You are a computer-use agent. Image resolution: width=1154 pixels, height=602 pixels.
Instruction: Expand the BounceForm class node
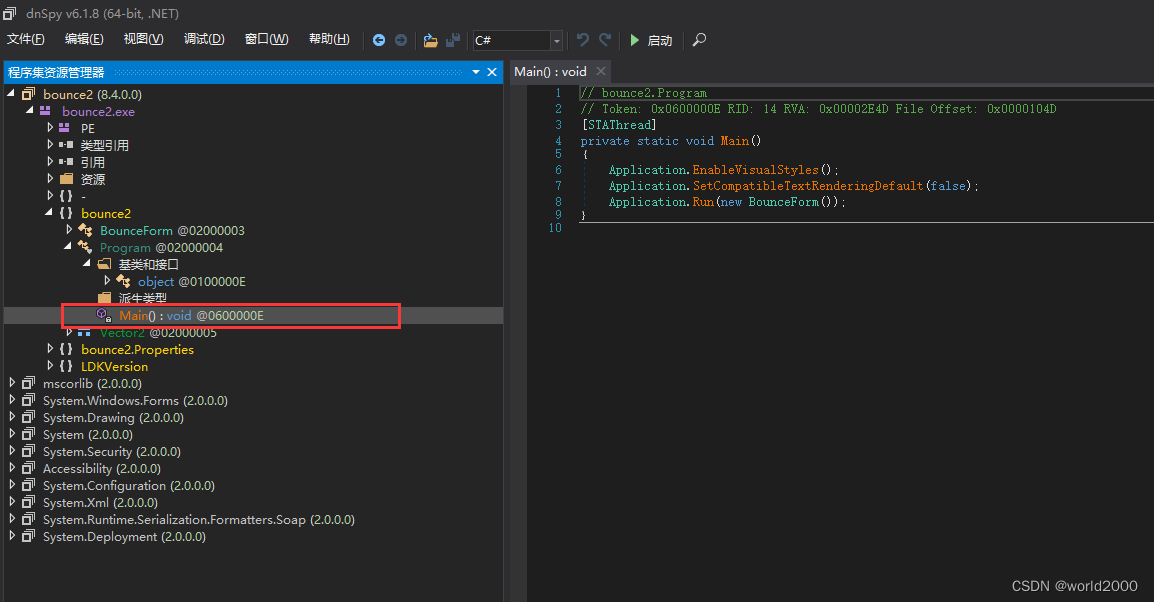coord(68,230)
